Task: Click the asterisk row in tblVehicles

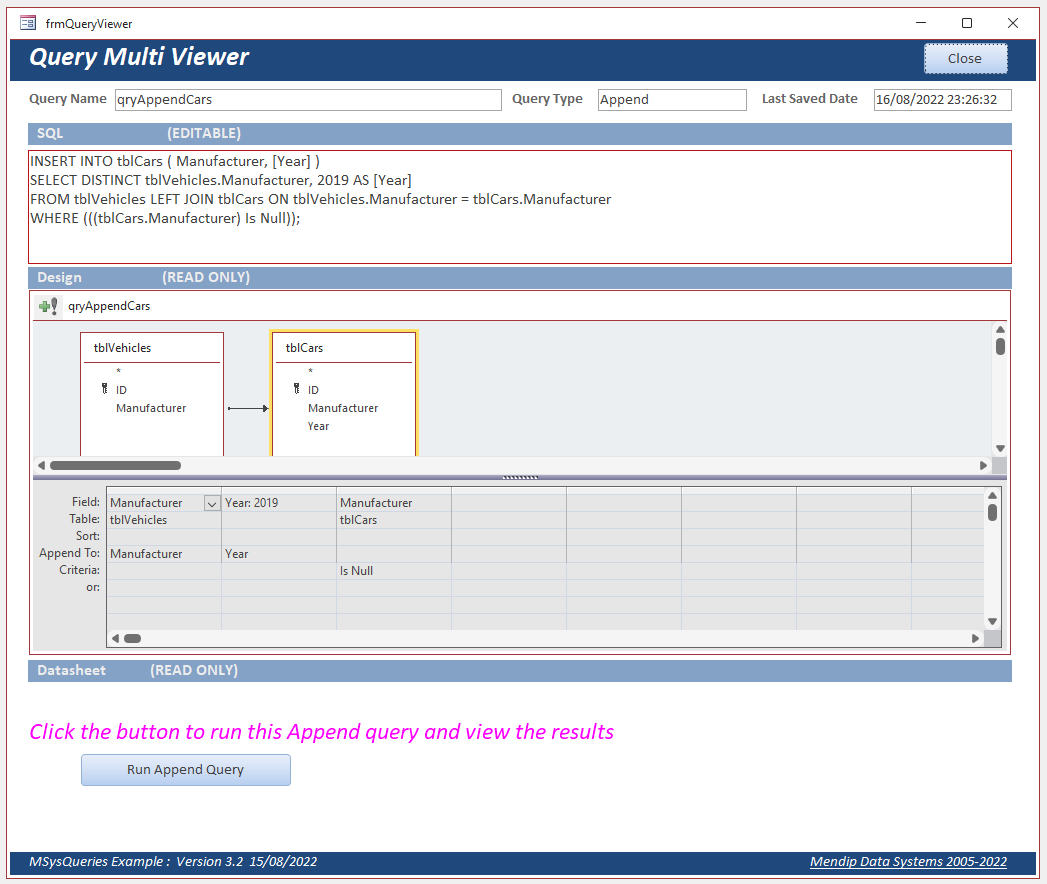Action: coord(118,372)
